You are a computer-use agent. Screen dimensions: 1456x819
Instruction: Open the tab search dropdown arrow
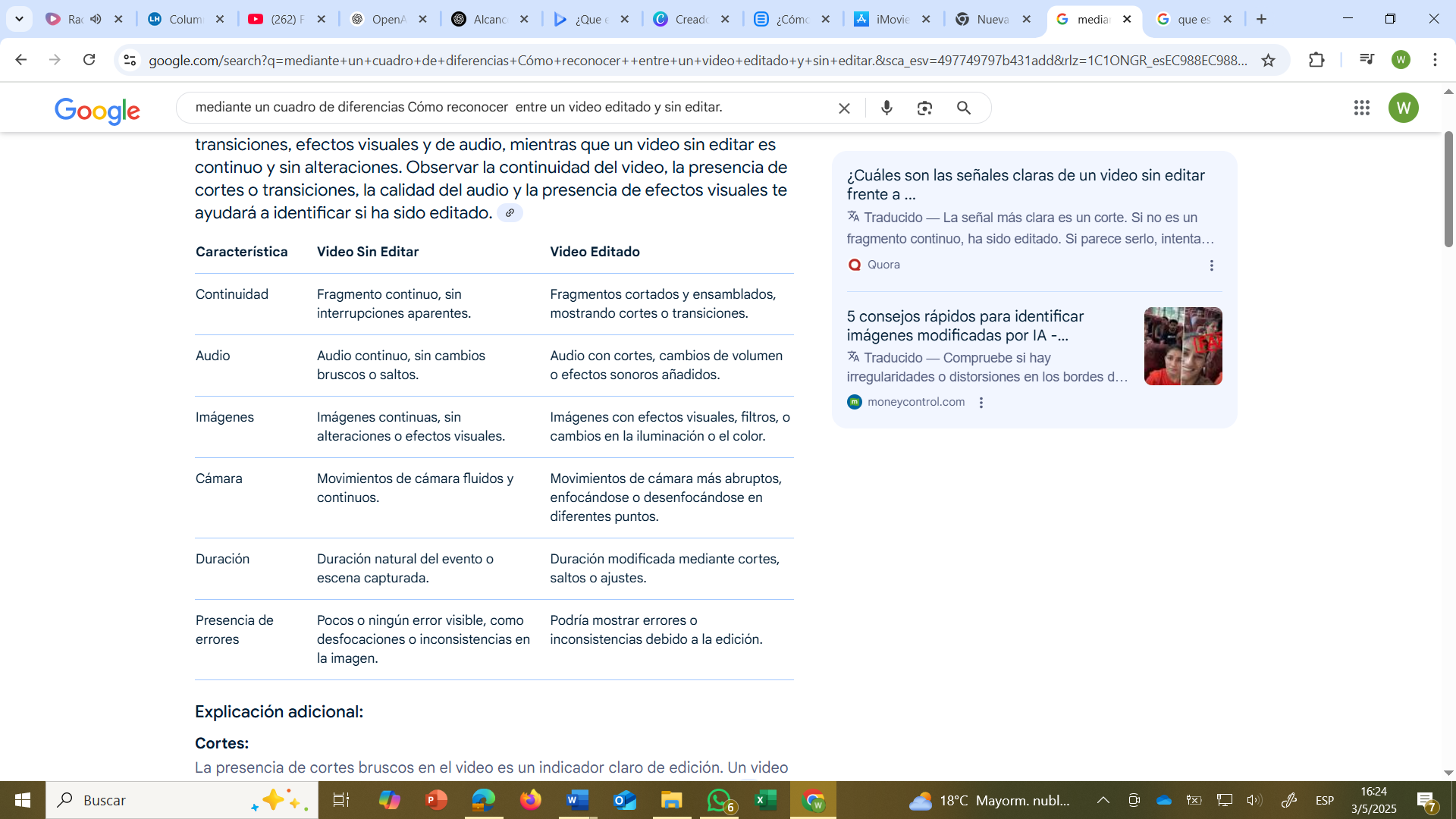tap(19, 19)
